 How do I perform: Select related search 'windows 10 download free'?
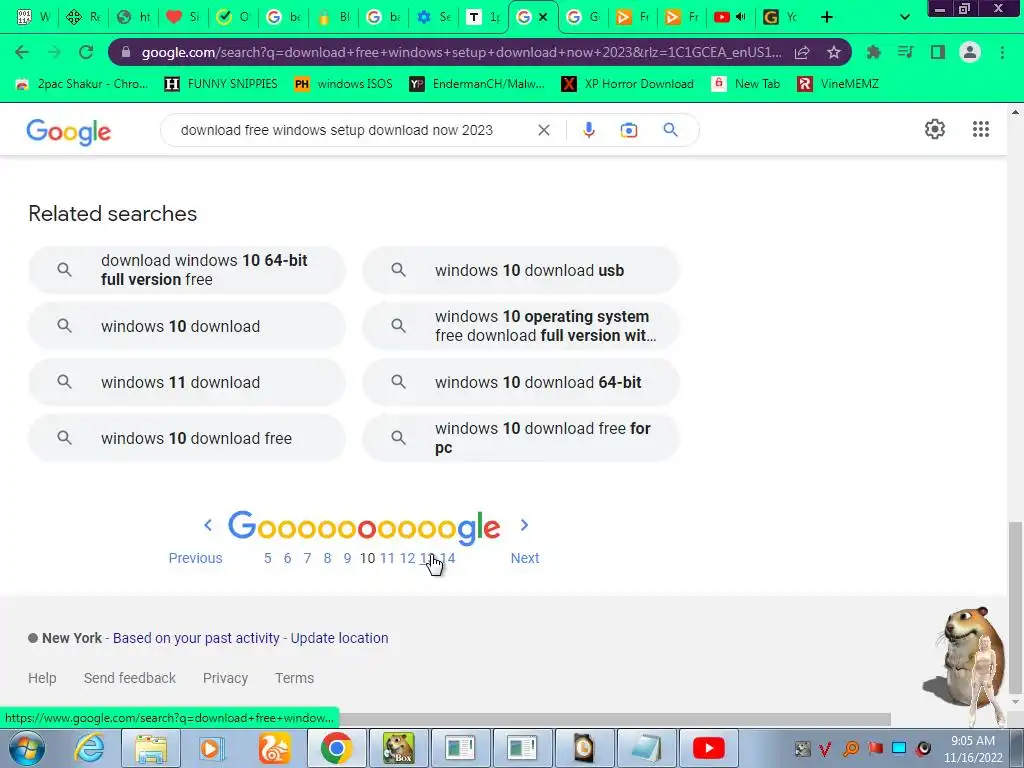pyautogui.click(x=187, y=438)
